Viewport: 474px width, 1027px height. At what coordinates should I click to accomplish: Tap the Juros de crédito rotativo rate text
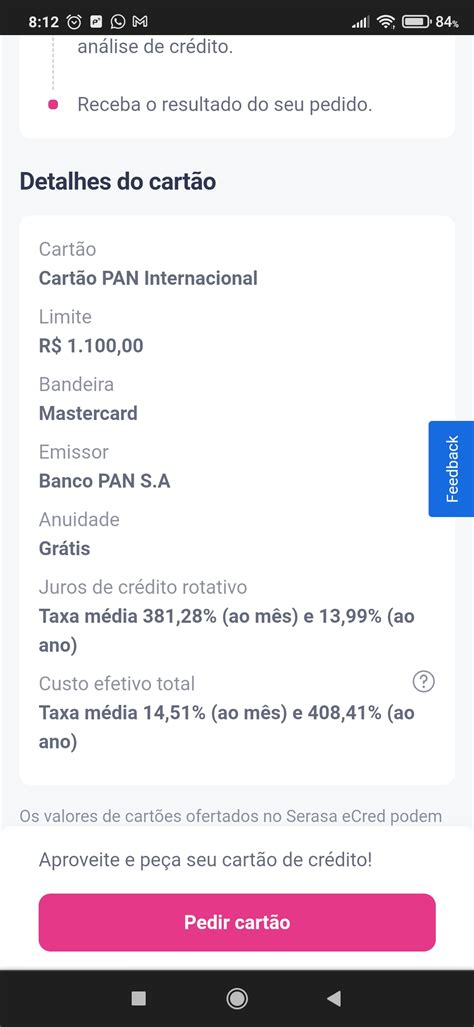[x=227, y=631]
